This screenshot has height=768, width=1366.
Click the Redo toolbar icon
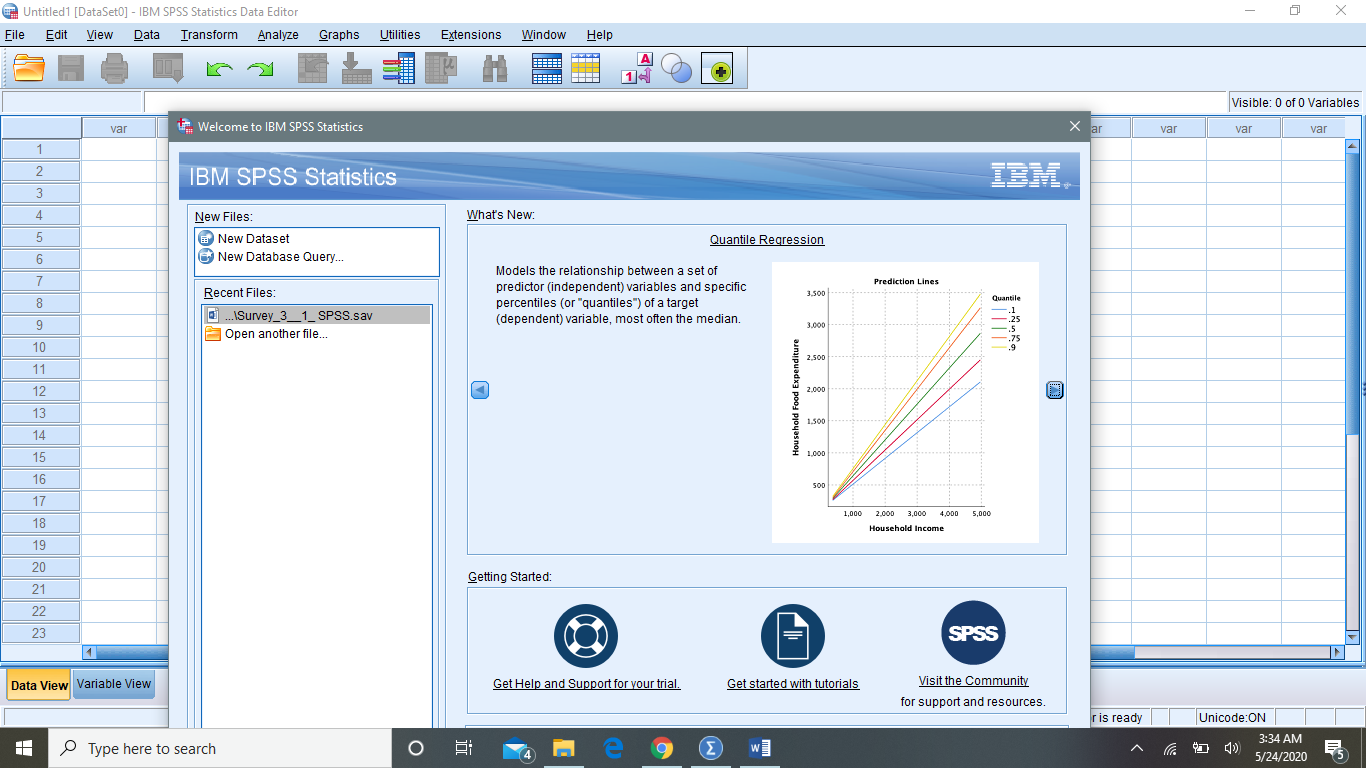click(259, 68)
